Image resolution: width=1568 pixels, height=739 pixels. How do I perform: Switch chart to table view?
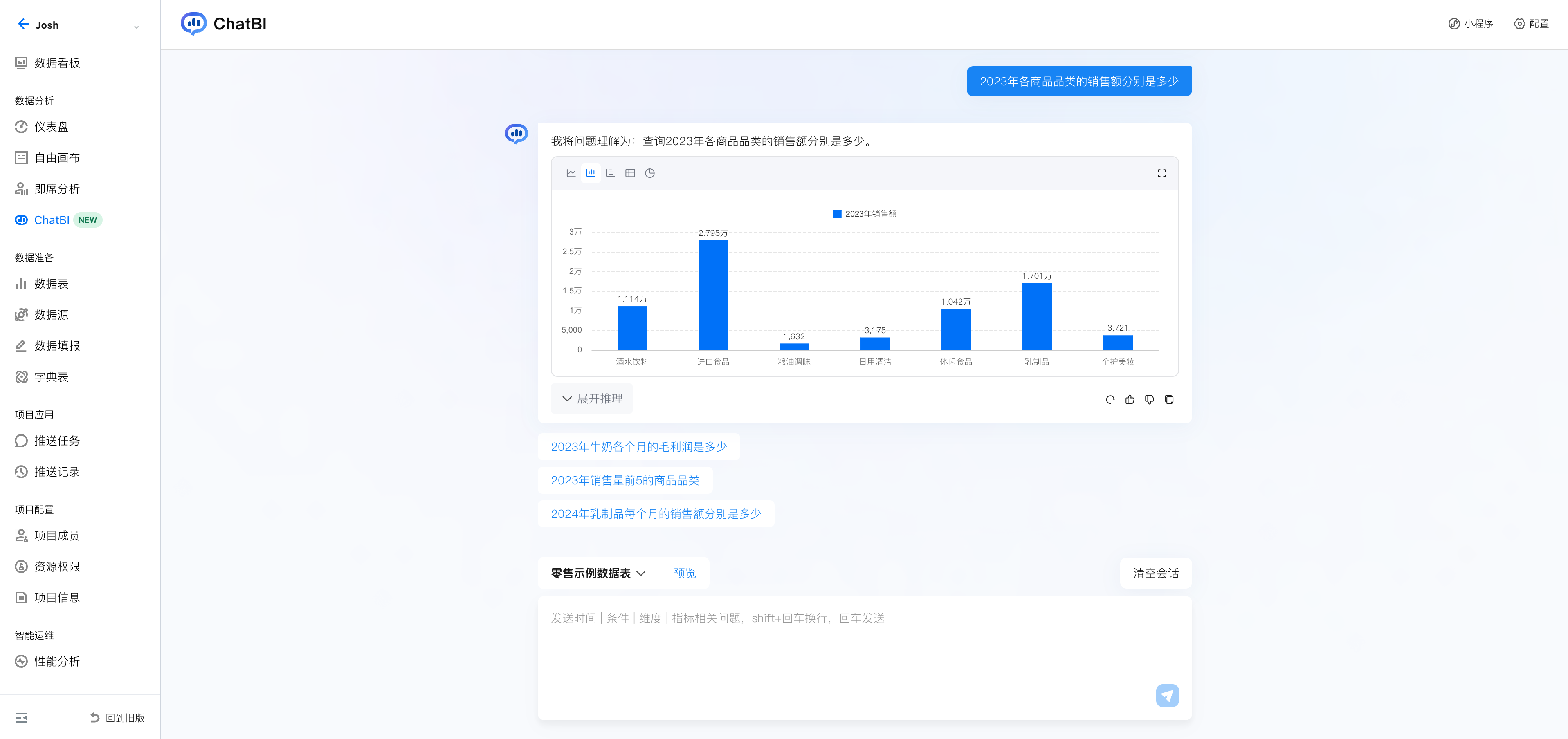coord(630,173)
